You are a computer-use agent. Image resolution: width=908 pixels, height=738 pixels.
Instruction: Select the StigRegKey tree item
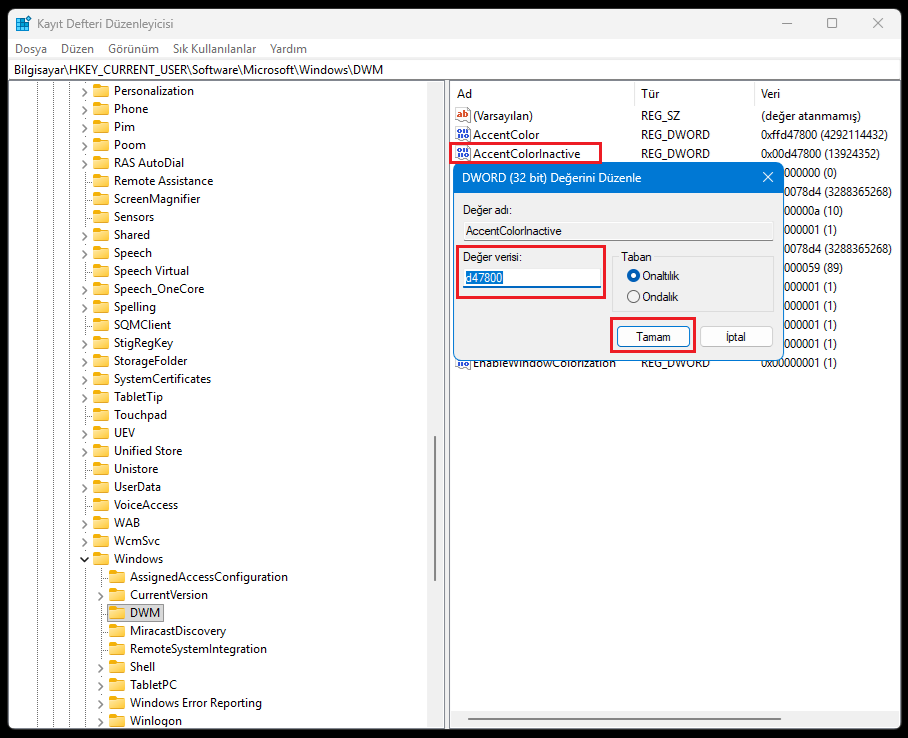pos(143,343)
